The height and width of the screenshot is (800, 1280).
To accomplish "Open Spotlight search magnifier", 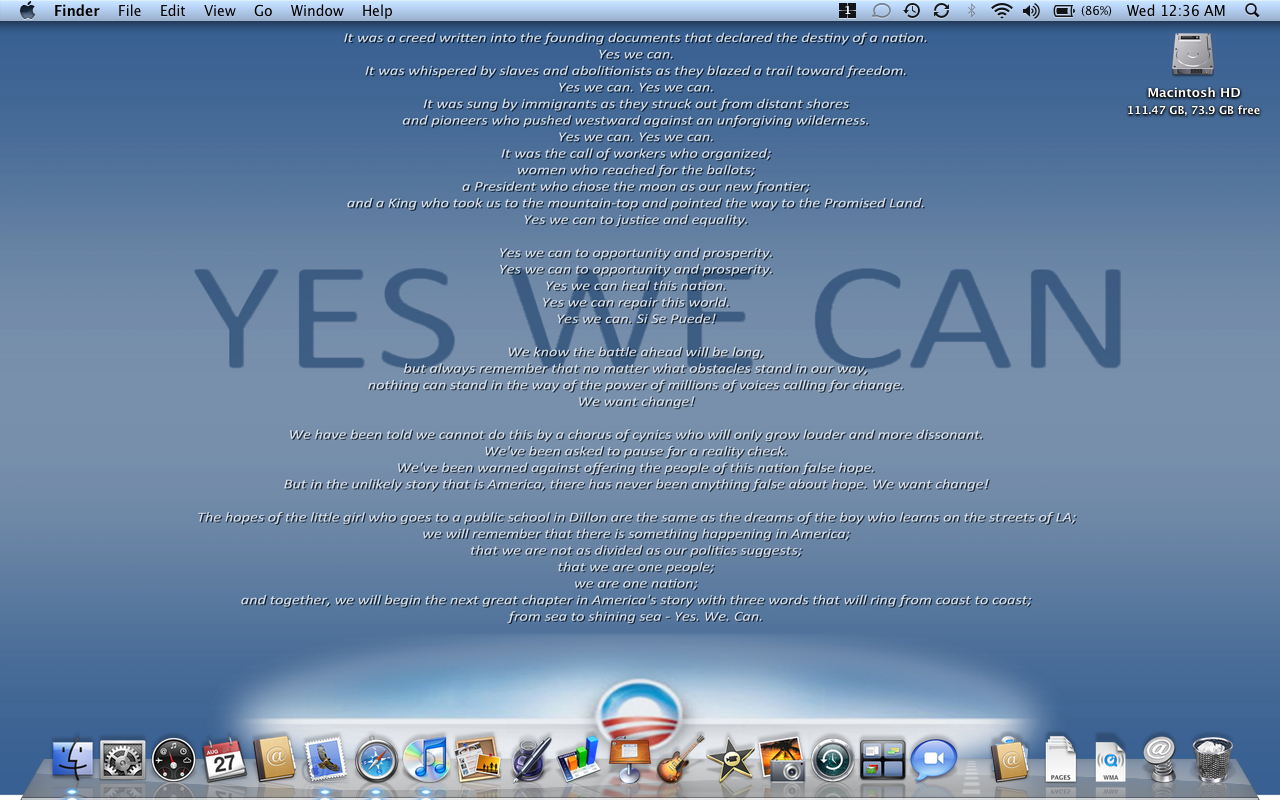I will point(1252,11).
